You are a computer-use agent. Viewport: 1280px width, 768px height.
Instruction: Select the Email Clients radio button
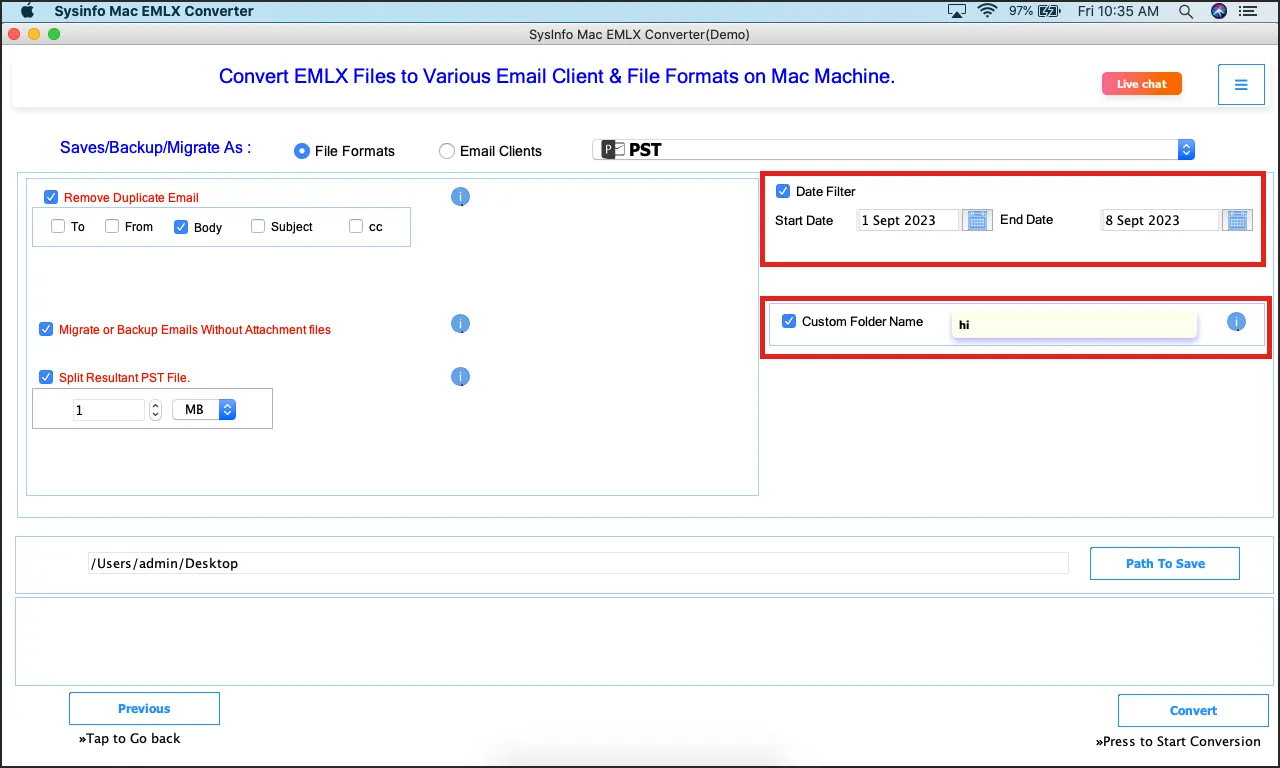(x=447, y=151)
